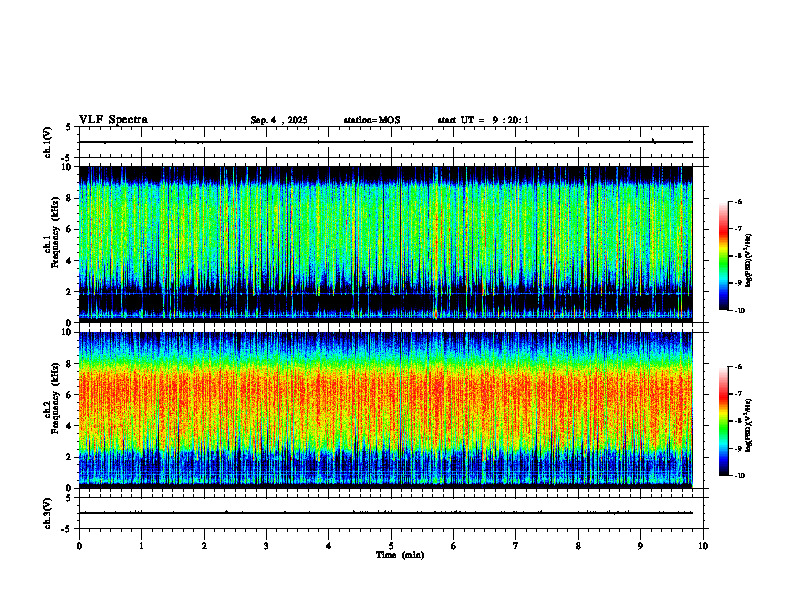Click ch.2 colorbar tick "-9"
This screenshot has height=612, width=792.
coord(738,448)
